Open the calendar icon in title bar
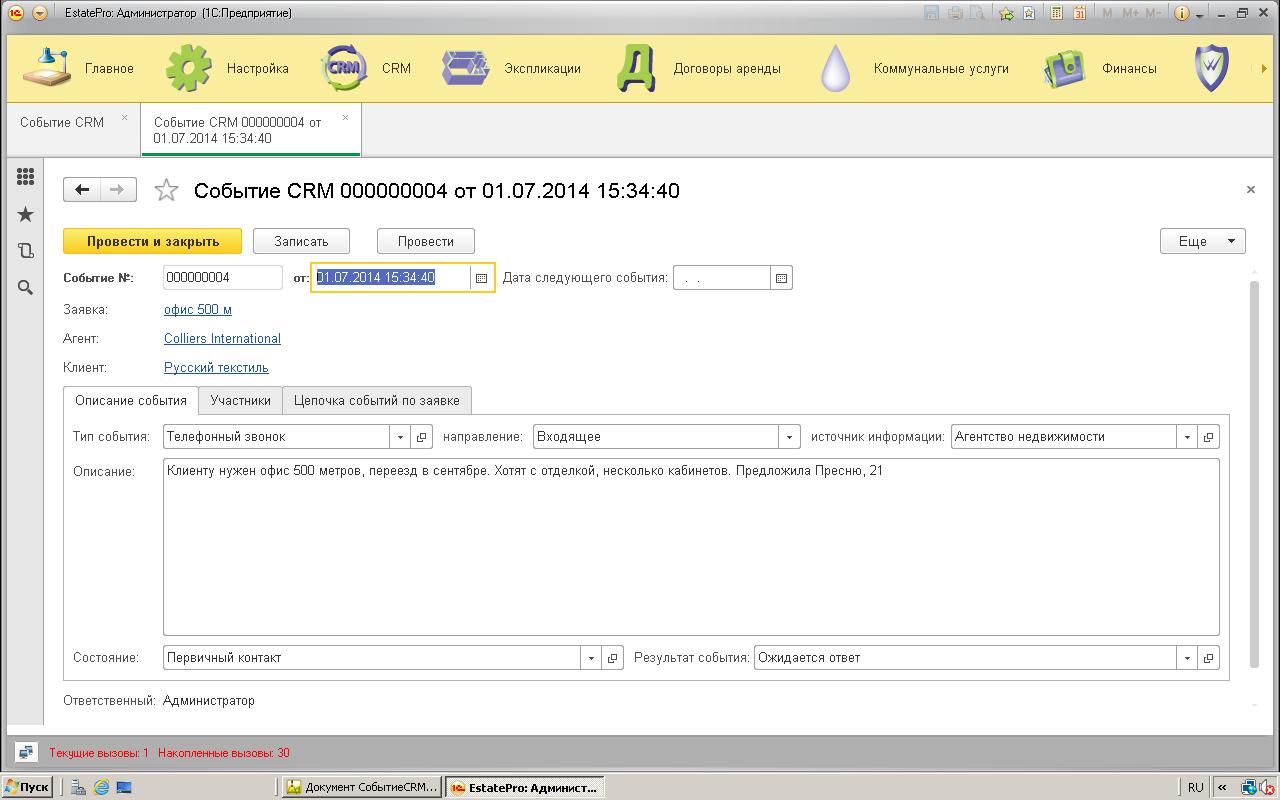This screenshot has width=1280, height=800. [1079, 13]
